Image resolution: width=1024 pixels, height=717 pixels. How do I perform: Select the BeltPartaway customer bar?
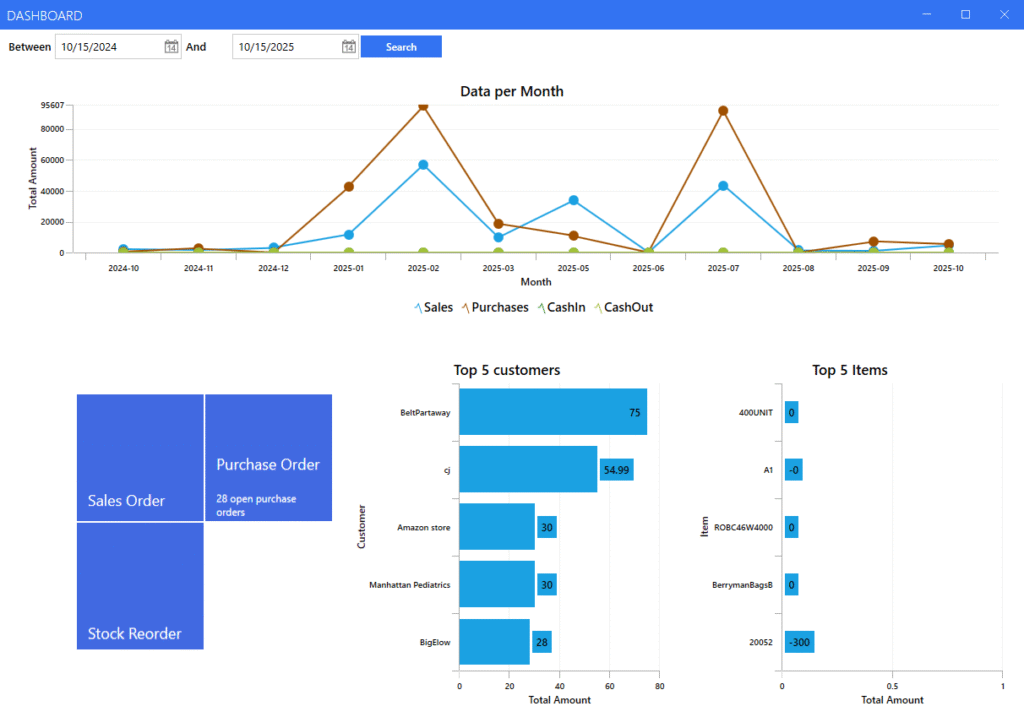[x=552, y=412]
